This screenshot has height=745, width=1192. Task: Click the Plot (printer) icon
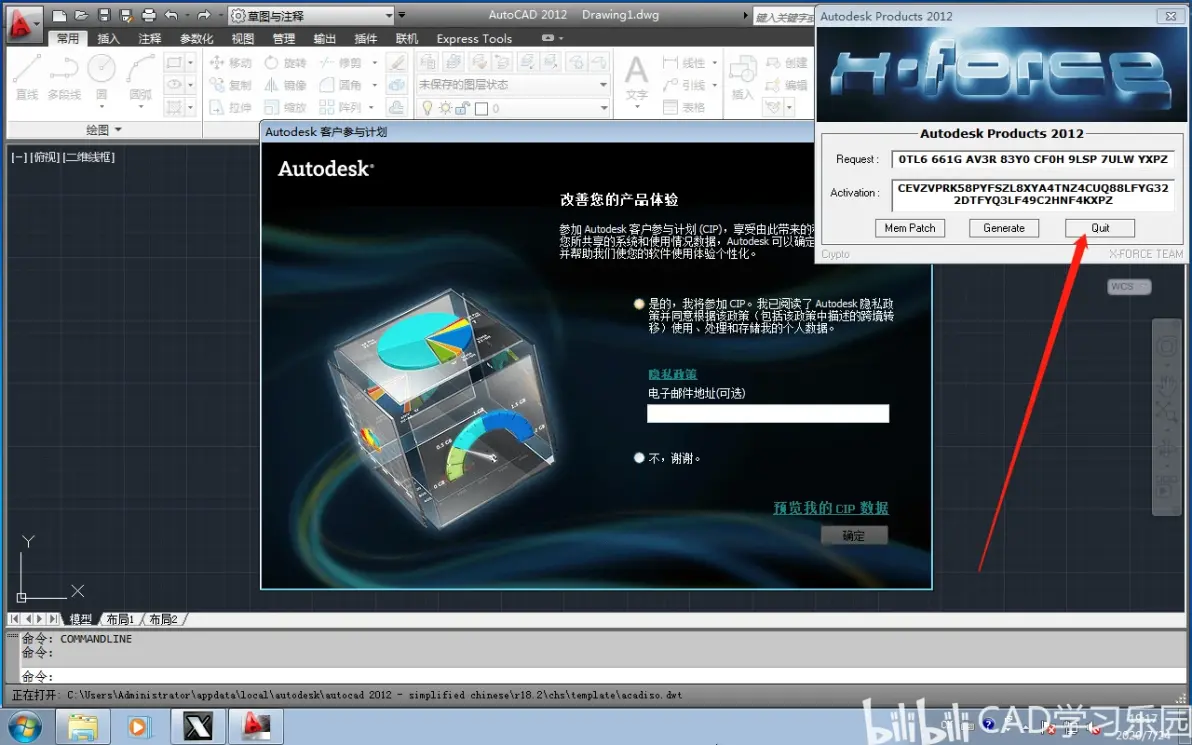coord(149,15)
